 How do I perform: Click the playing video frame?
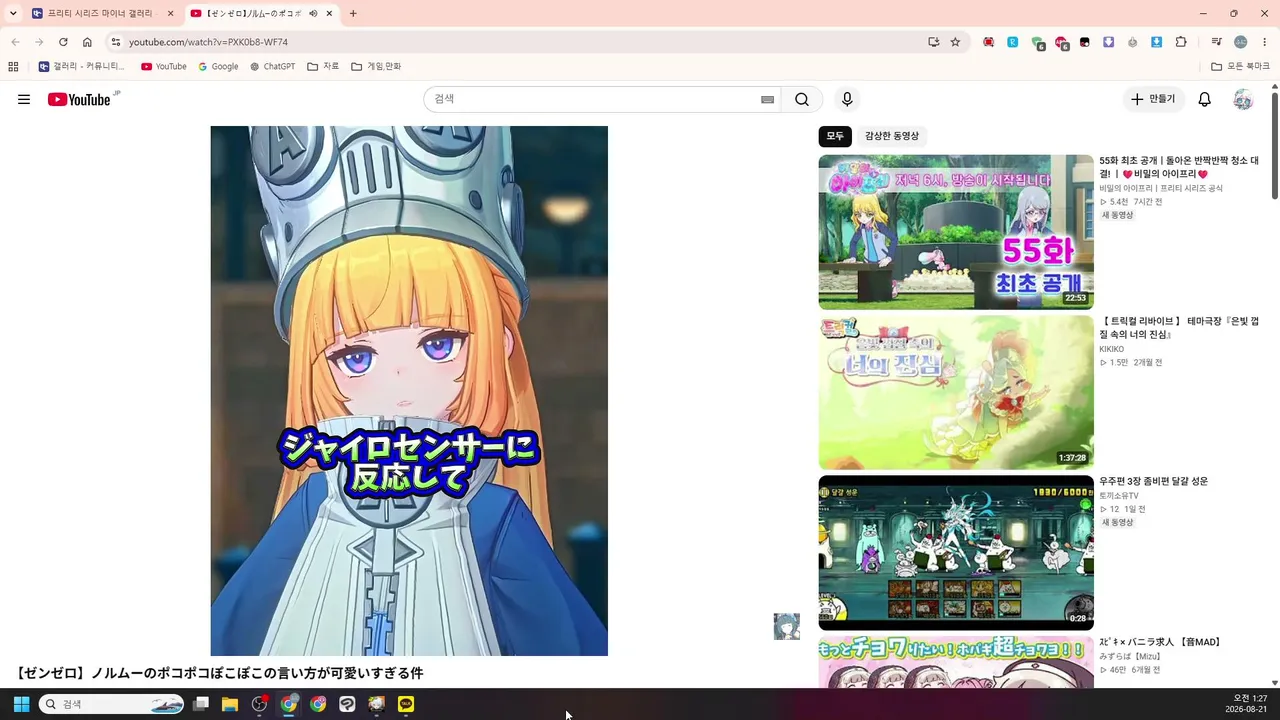(409, 391)
